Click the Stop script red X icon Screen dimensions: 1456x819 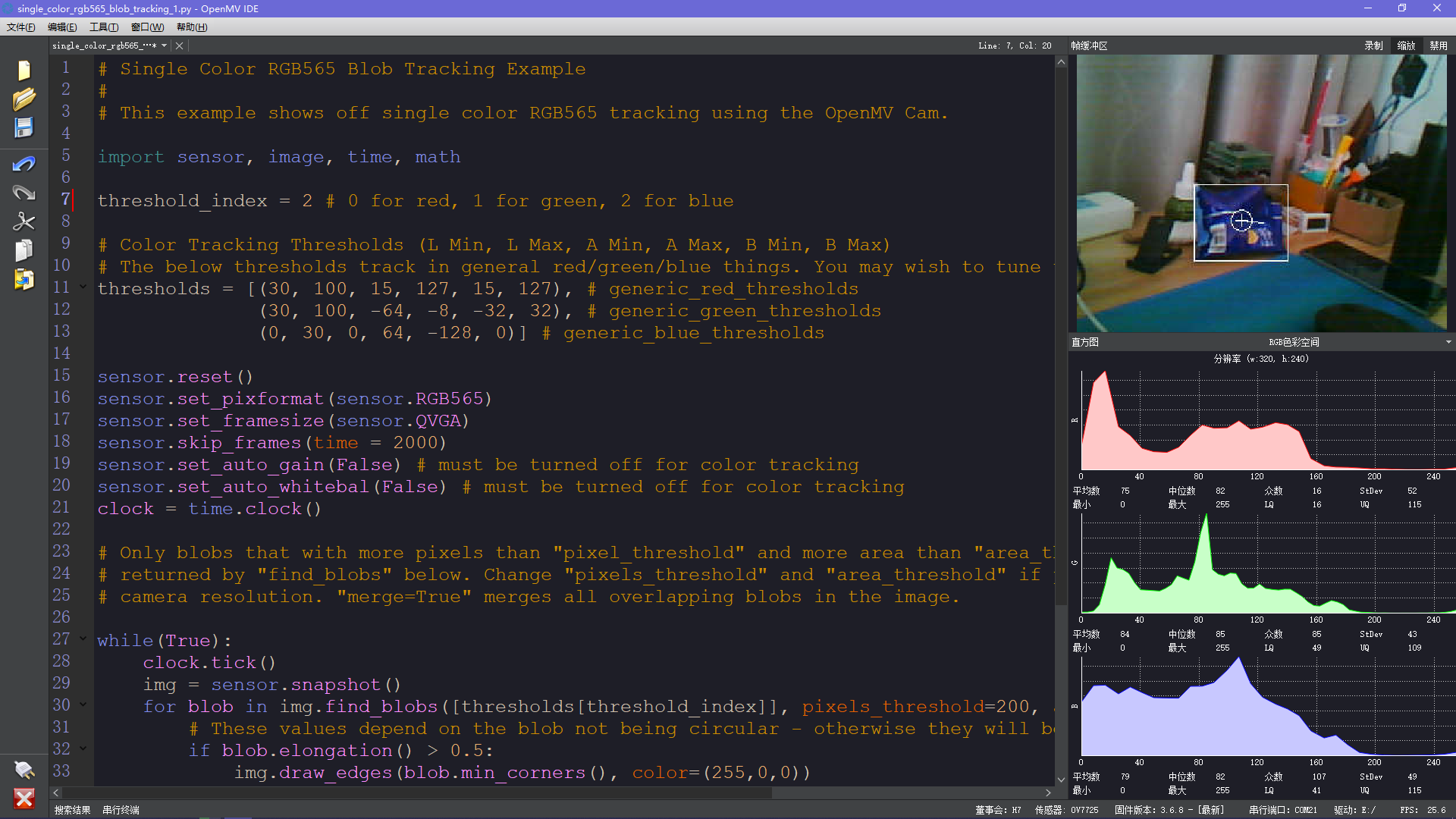coord(24,799)
